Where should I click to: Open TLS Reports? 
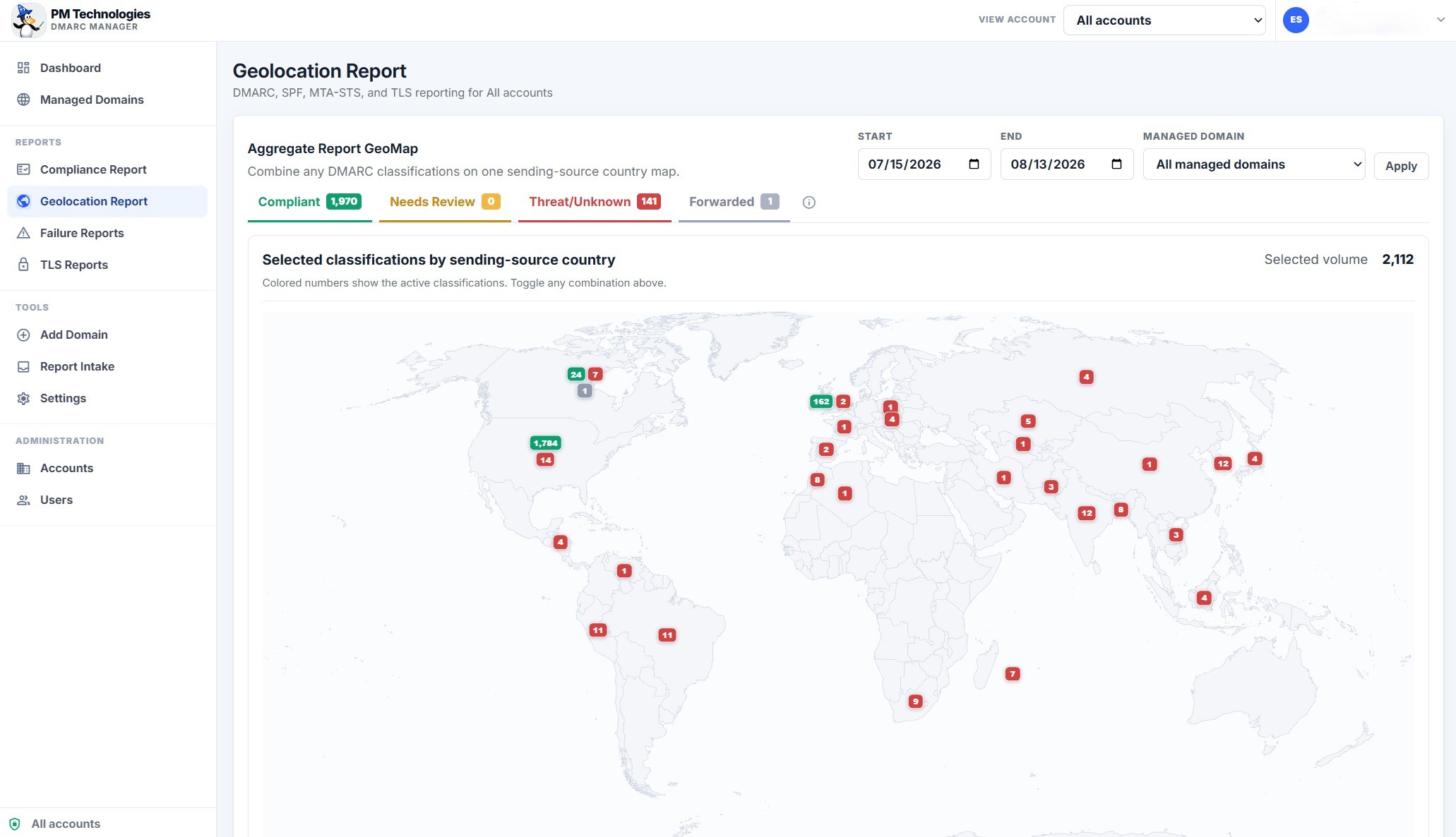pos(107,265)
